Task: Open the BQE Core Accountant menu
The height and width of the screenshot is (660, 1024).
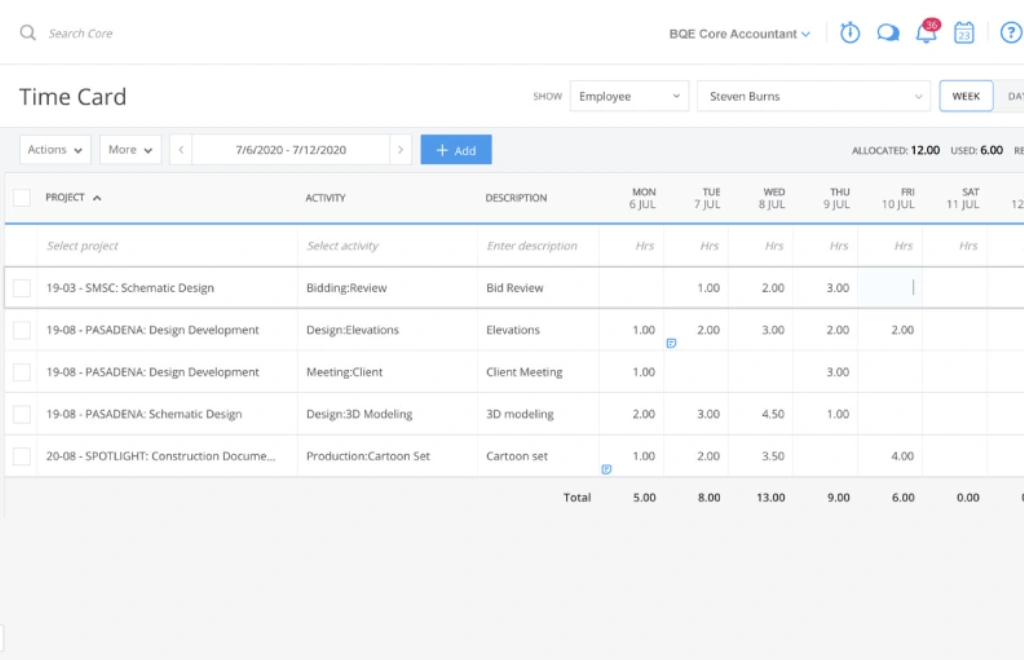Action: (x=739, y=34)
